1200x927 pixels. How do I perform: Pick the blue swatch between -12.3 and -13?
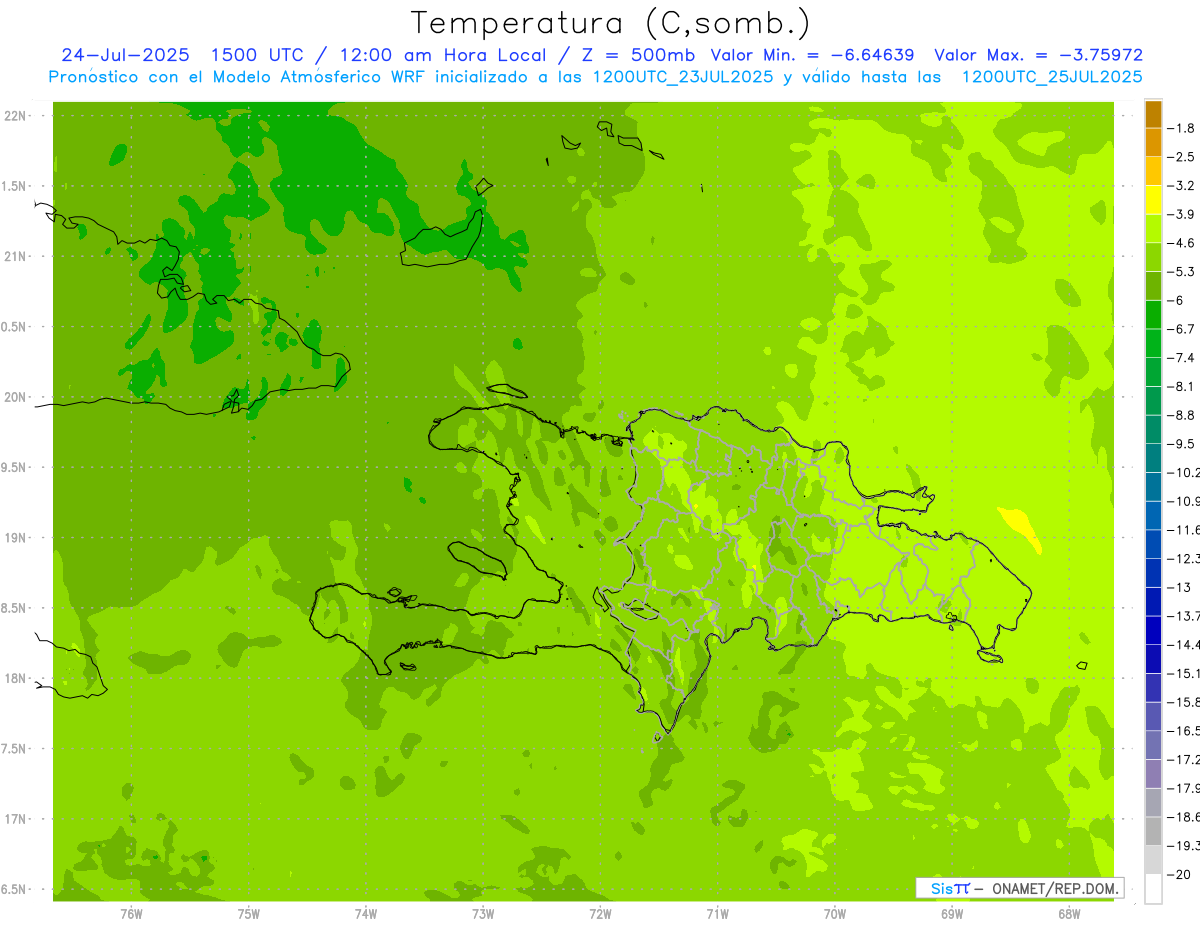click(x=1153, y=573)
